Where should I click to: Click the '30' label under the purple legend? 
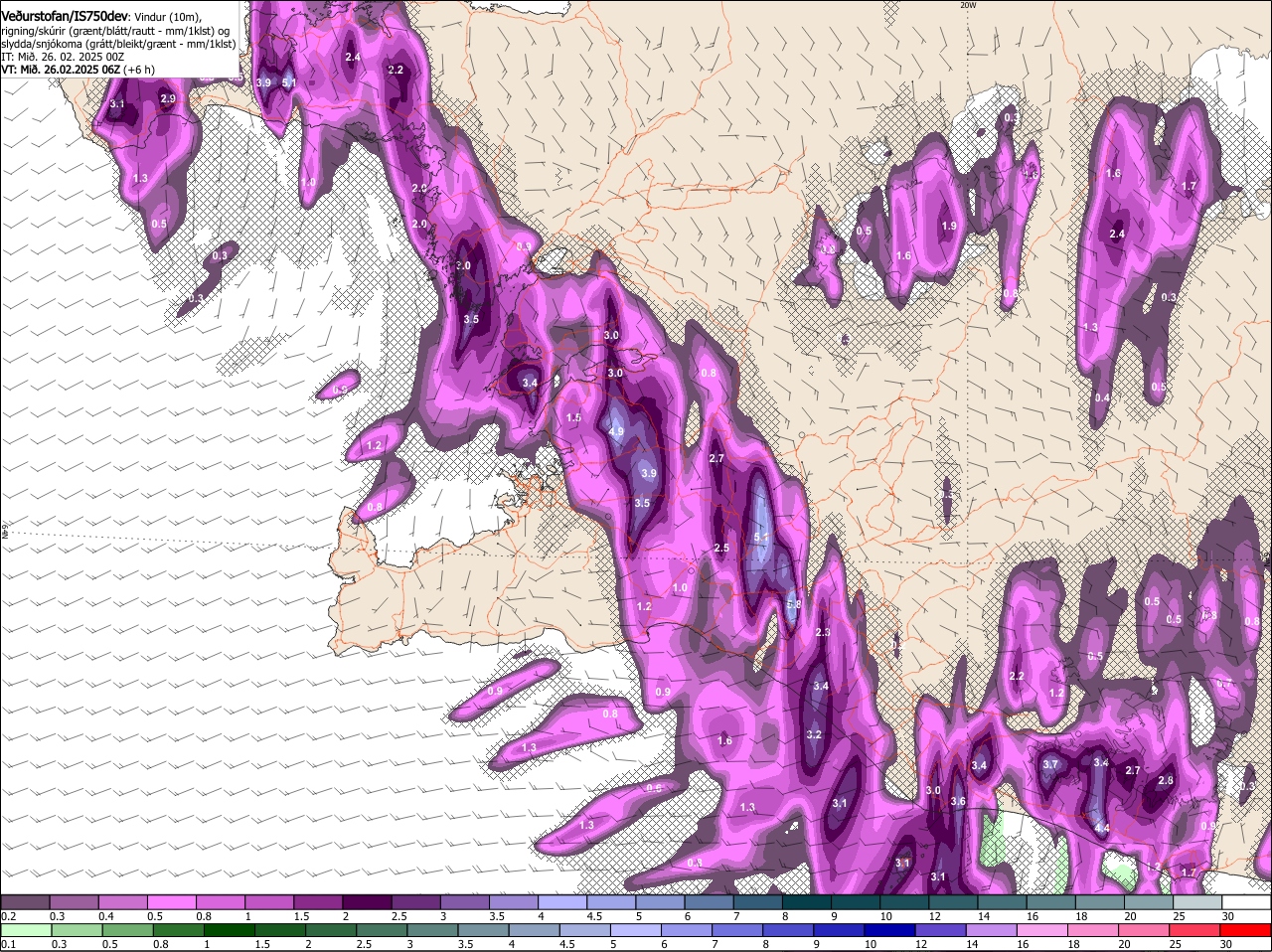click(x=1228, y=915)
